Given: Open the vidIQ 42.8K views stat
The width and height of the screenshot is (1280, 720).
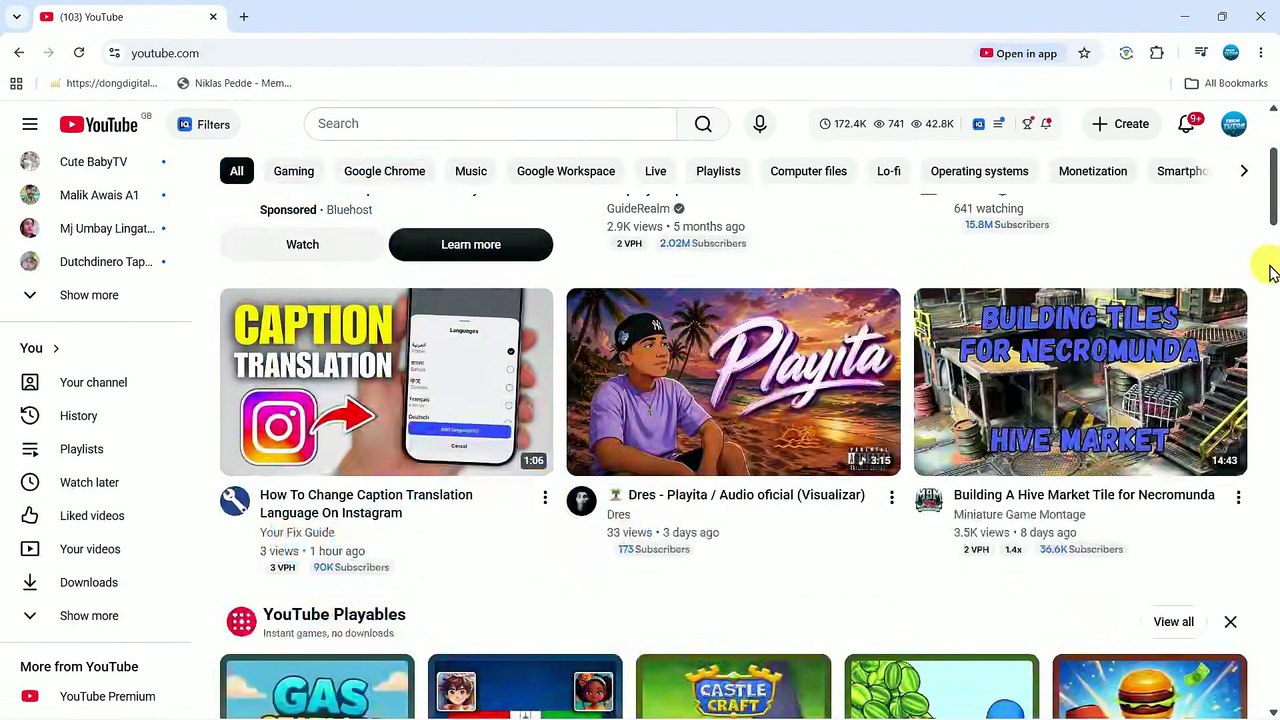Looking at the screenshot, I should (931, 124).
